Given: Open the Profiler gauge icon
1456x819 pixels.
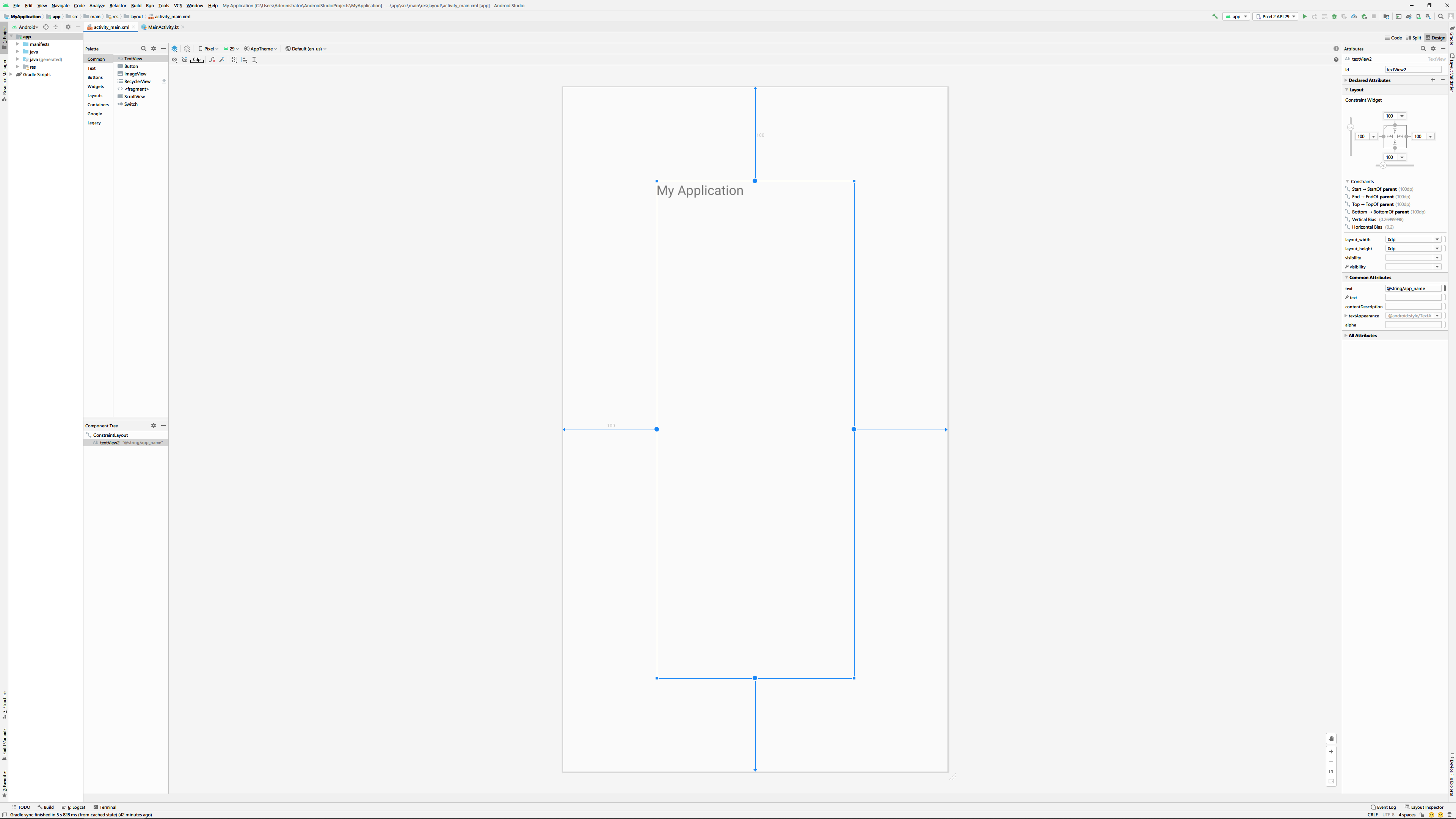Looking at the screenshot, I should [x=1354, y=16].
